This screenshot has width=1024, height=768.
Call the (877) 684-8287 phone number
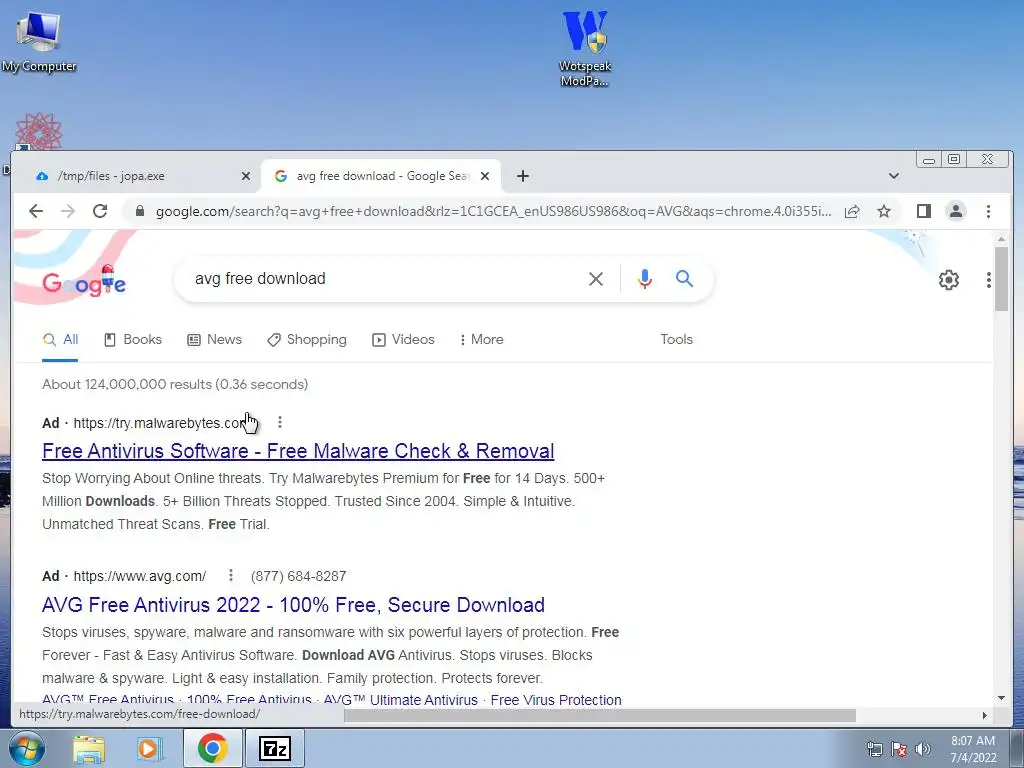(298, 576)
